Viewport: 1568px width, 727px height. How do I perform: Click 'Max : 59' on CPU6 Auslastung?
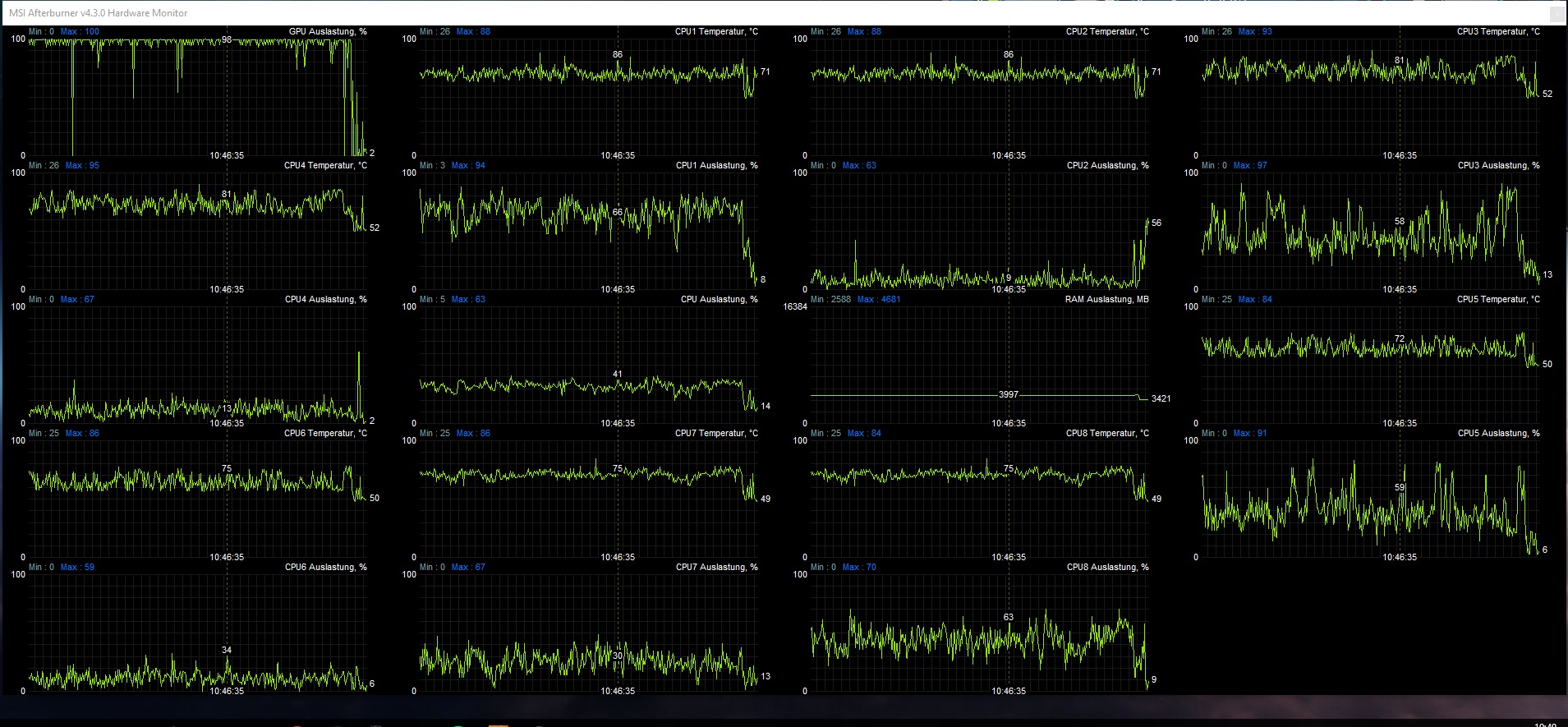[77, 567]
